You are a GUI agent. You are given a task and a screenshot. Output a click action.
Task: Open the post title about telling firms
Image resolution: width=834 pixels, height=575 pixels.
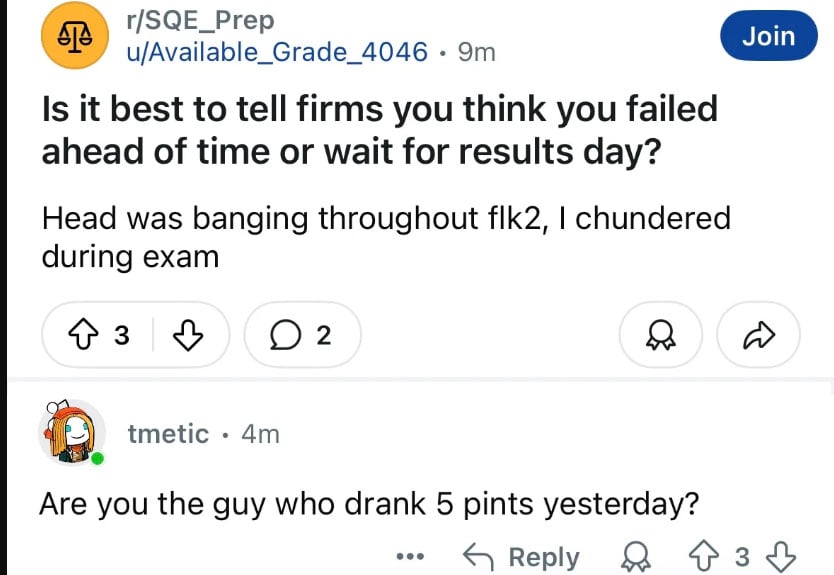(x=380, y=129)
